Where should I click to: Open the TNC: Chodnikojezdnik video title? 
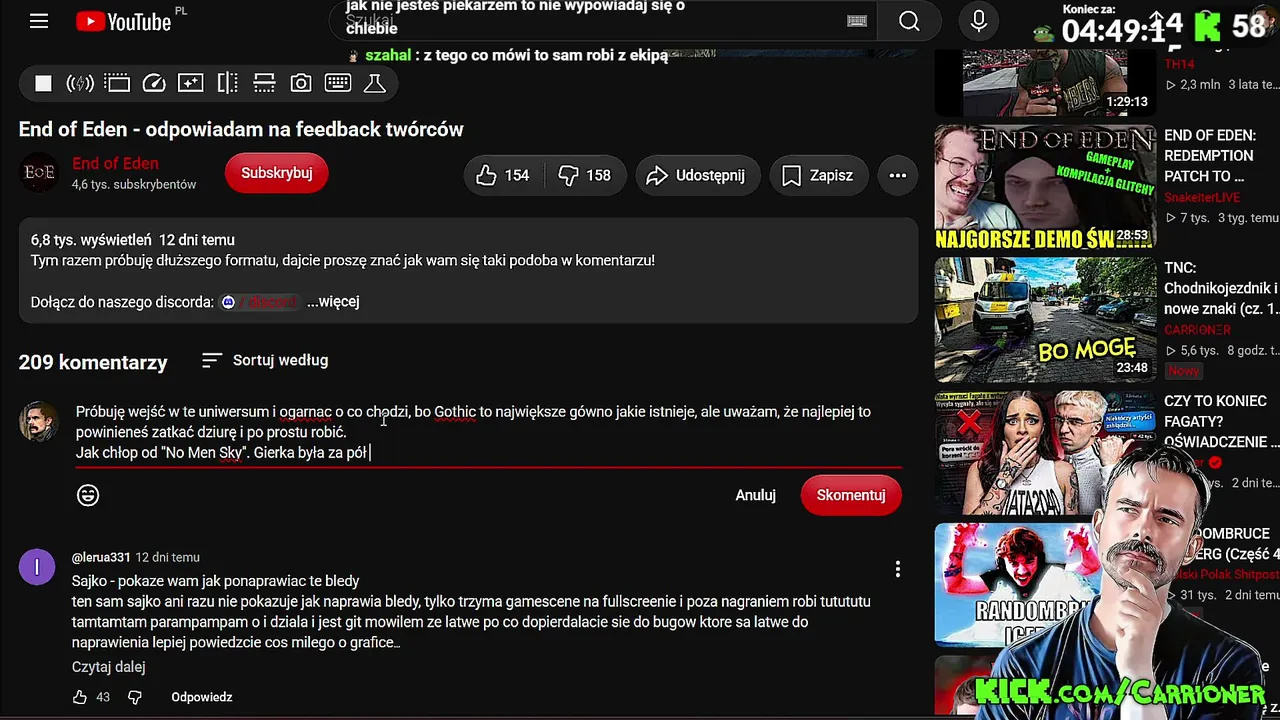[x=1221, y=288]
